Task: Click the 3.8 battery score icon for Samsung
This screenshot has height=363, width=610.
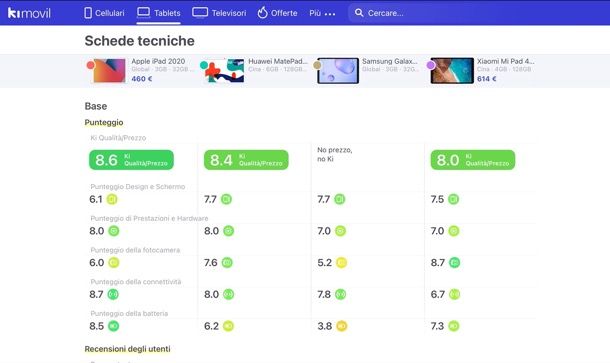Action: click(x=342, y=326)
